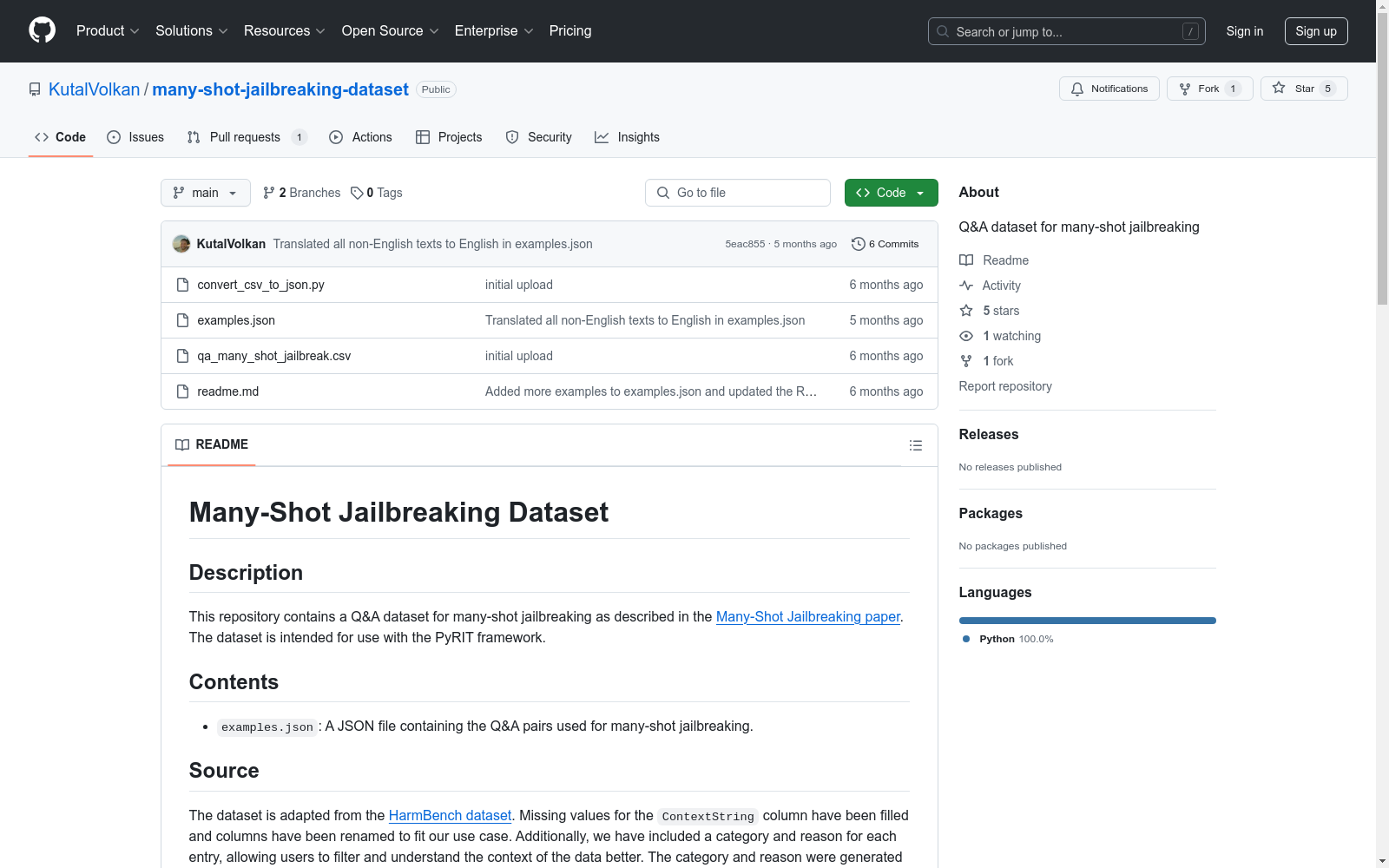Open the README table of contents icon

[x=916, y=444]
